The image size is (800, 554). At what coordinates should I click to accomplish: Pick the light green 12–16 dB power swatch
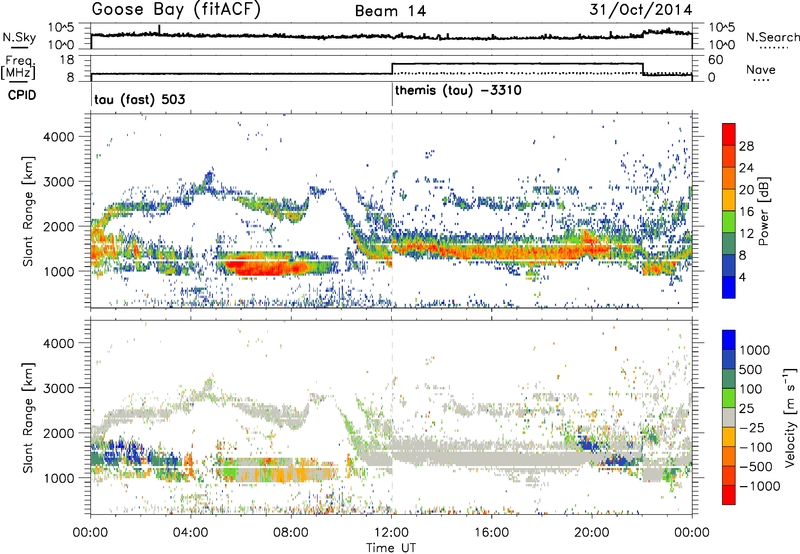click(x=729, y=221)
